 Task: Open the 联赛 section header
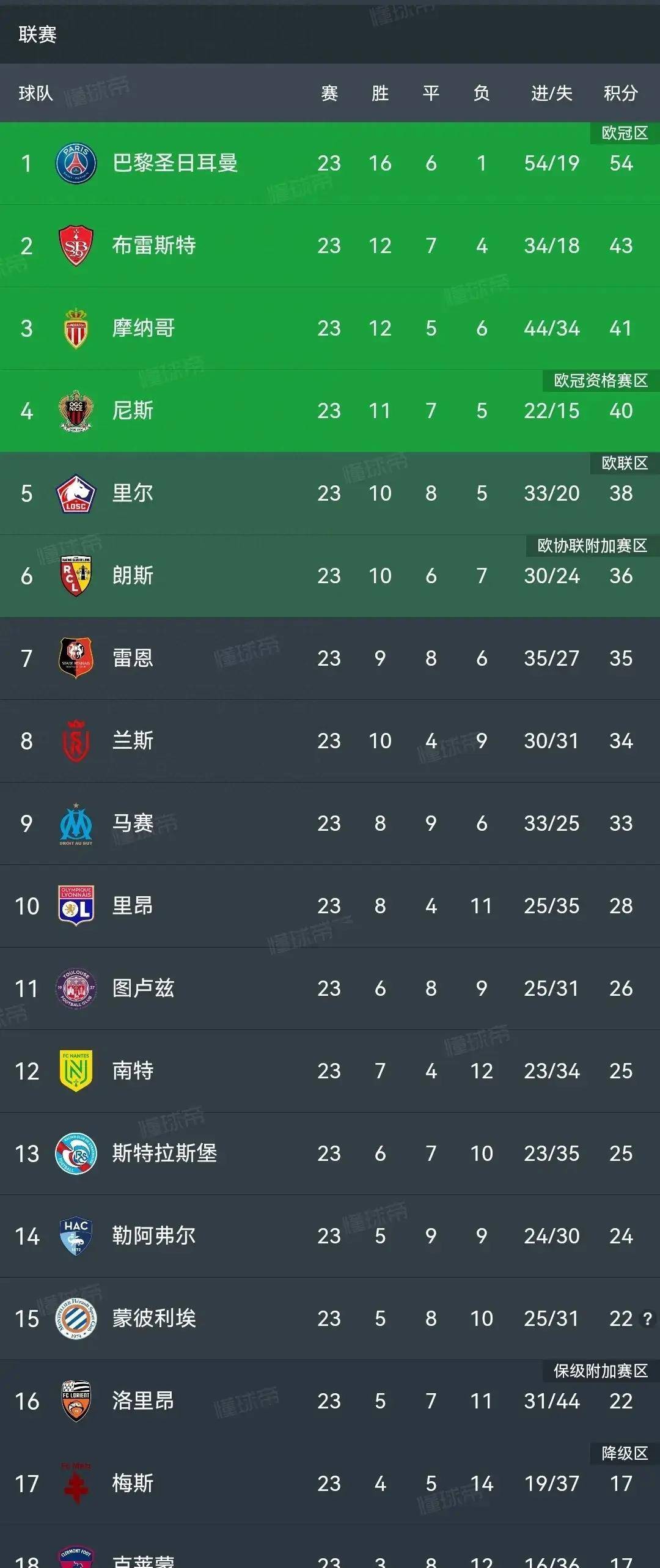(x=37, y=34)
